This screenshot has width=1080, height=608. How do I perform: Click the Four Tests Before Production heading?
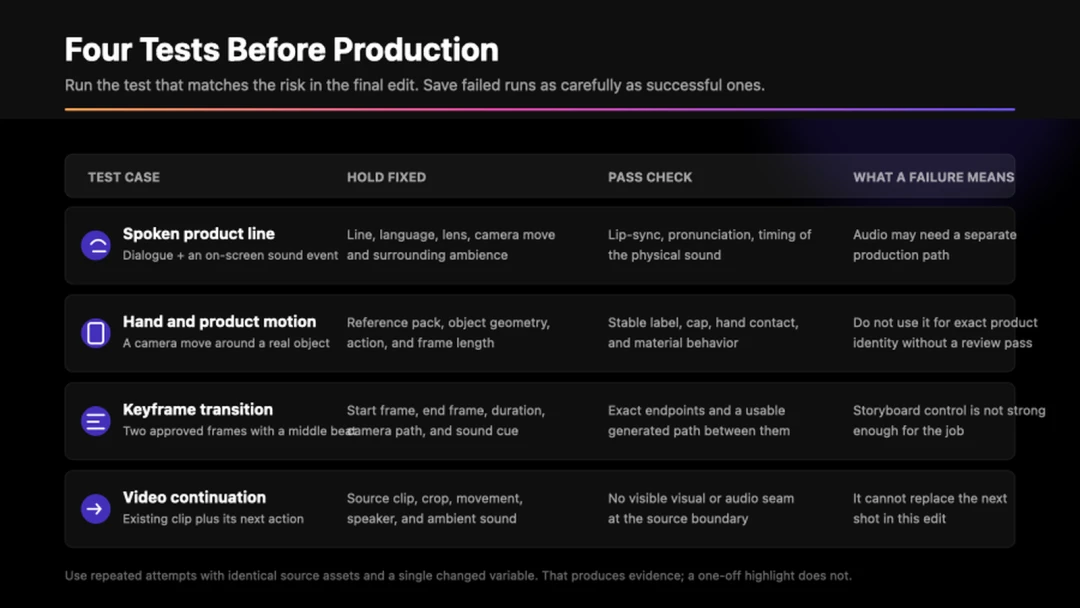coord(282,50)
